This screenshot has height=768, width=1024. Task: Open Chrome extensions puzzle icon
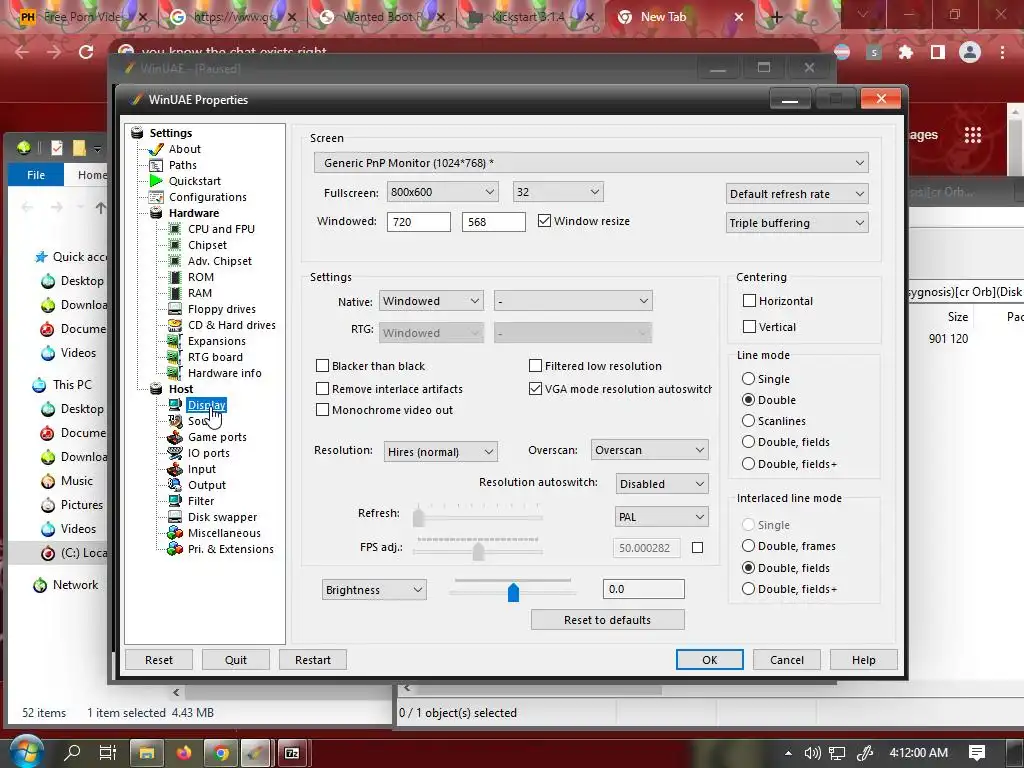[x=906, y=52]
